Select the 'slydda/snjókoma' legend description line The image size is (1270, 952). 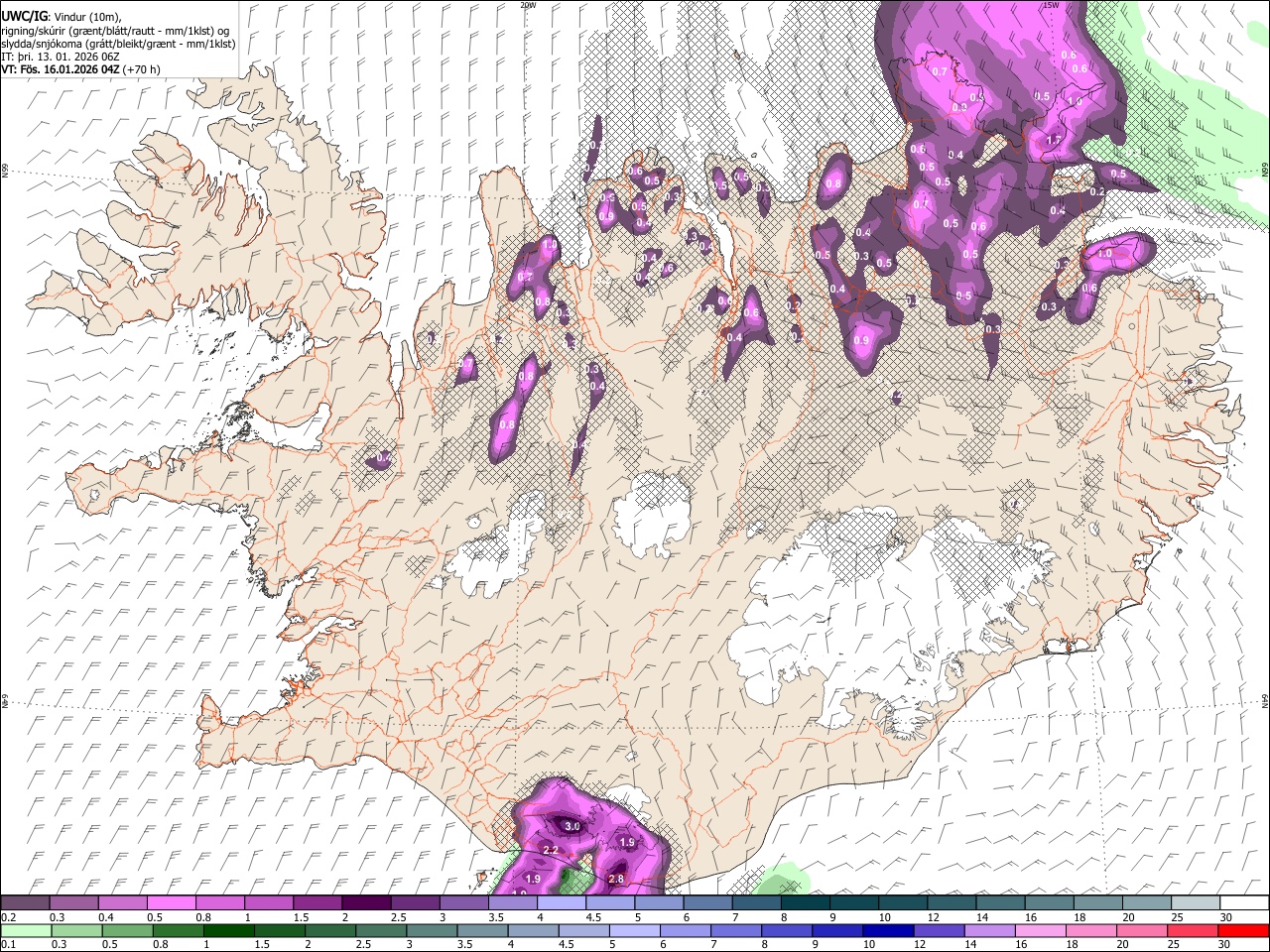(x=117, y=44)
